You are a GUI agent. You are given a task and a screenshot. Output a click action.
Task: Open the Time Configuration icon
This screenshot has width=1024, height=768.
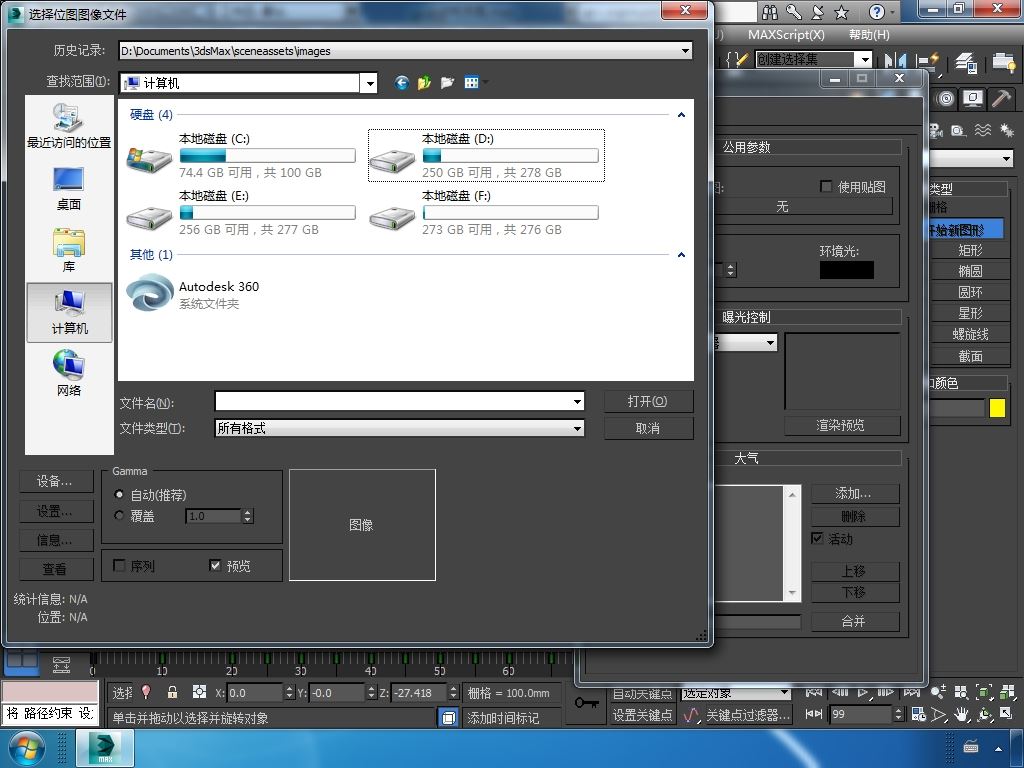coord(919,714)
